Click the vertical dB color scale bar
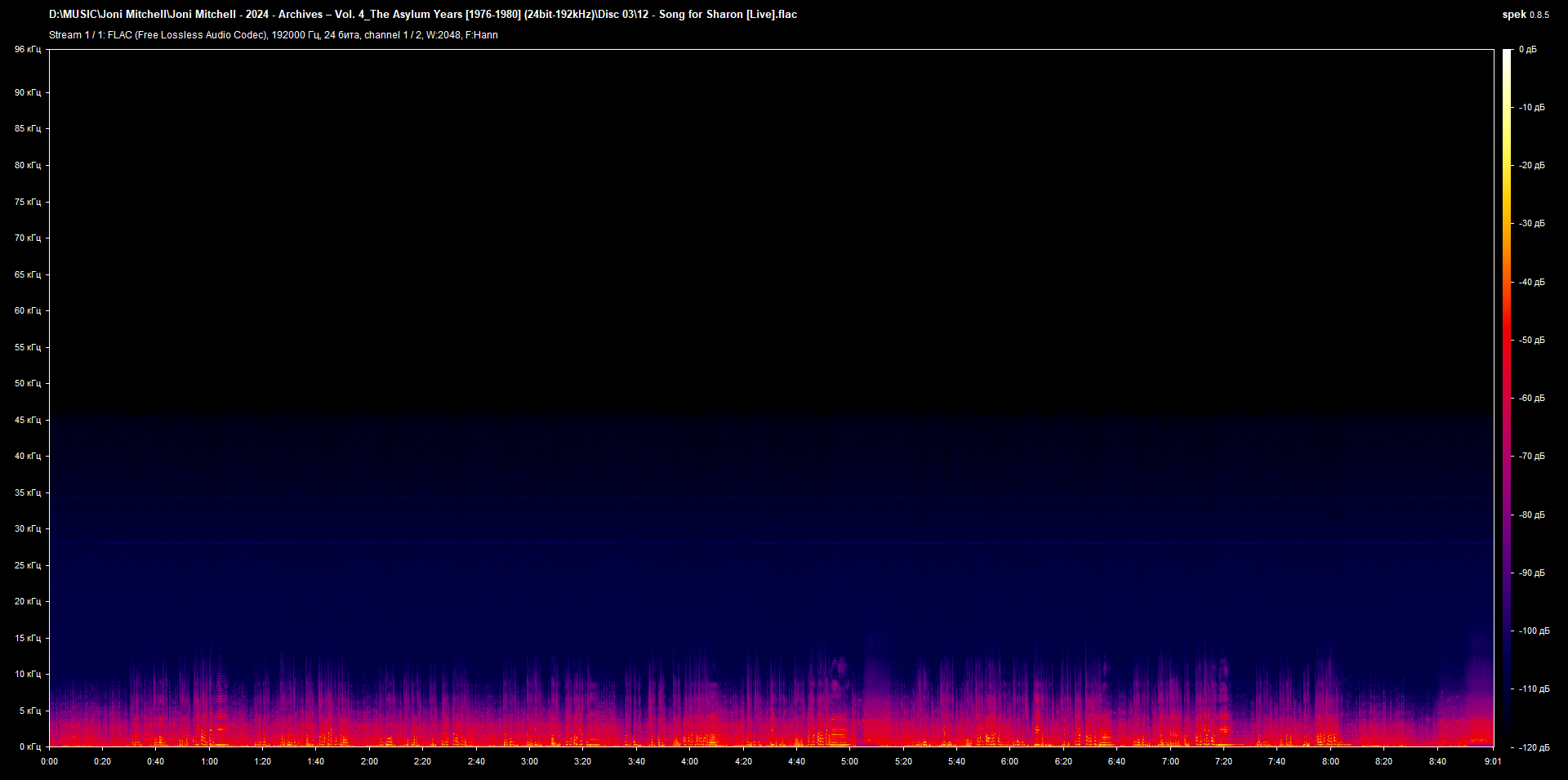 [1507, 398]
